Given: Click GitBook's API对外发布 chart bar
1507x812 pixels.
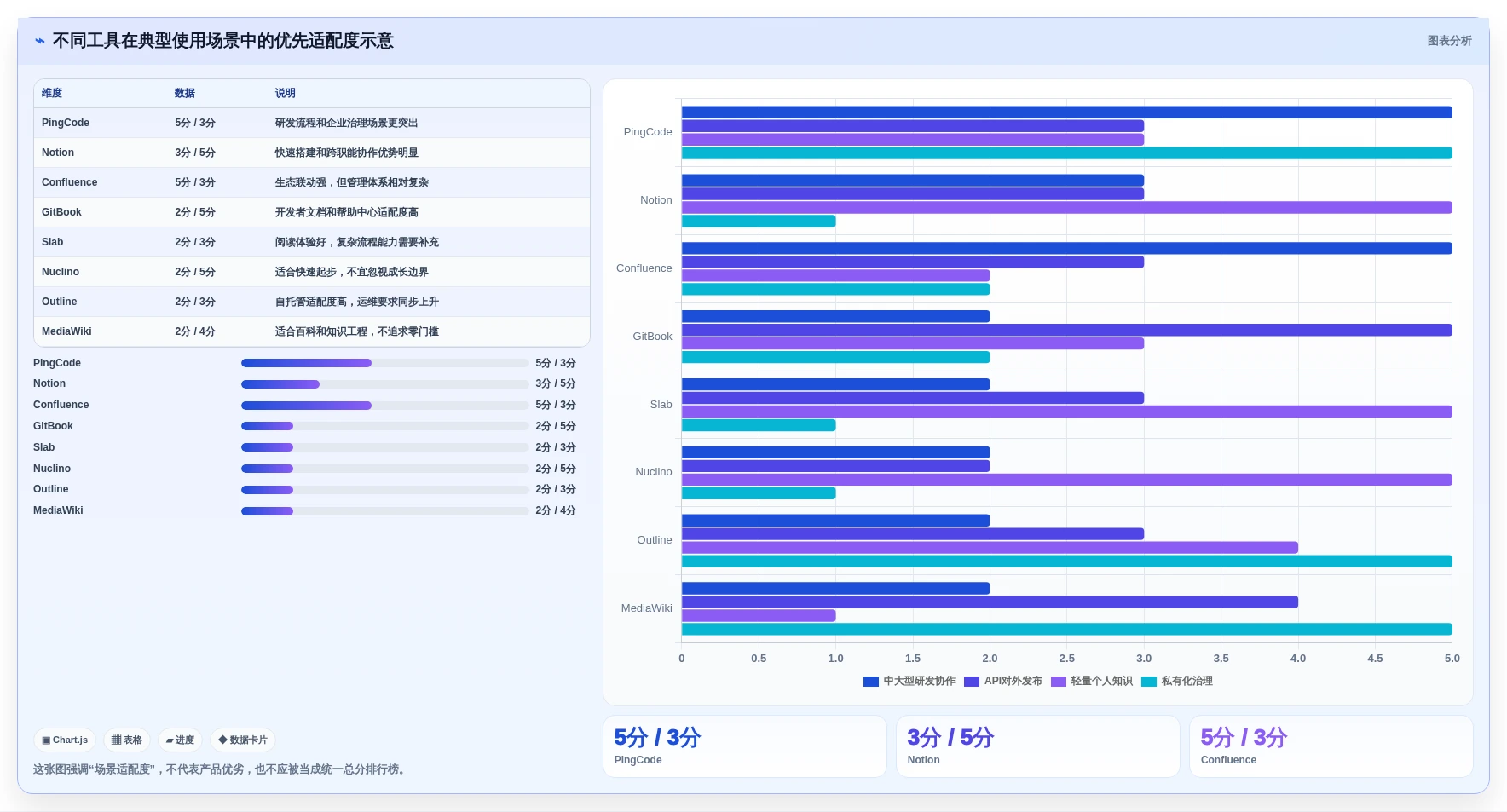Looking at the screenshot, I should click(x=1066, y=331).
